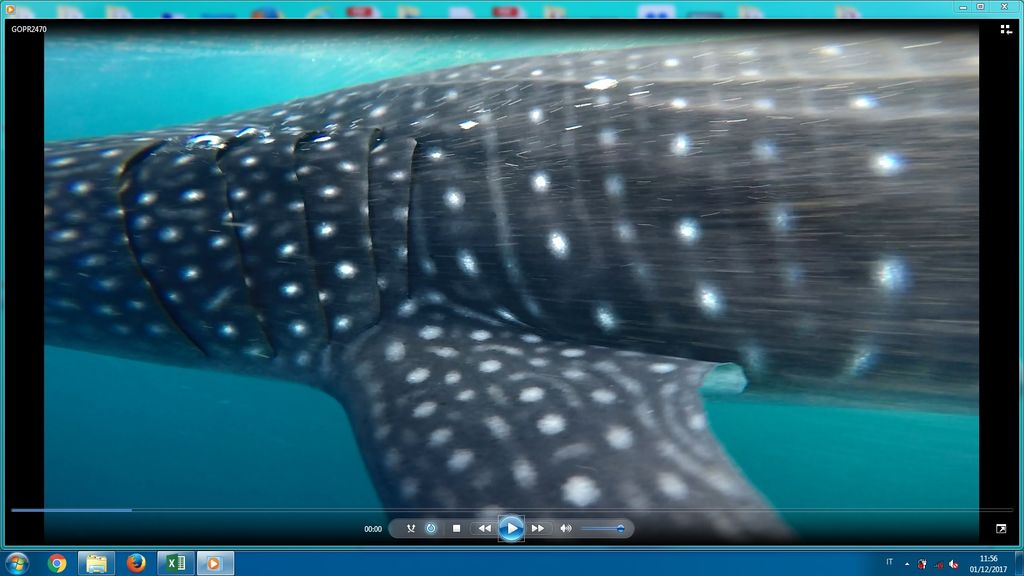Open the system clock showing 11:56
The height and width of the screenshot is (576, 1024).
click(988, 563)
